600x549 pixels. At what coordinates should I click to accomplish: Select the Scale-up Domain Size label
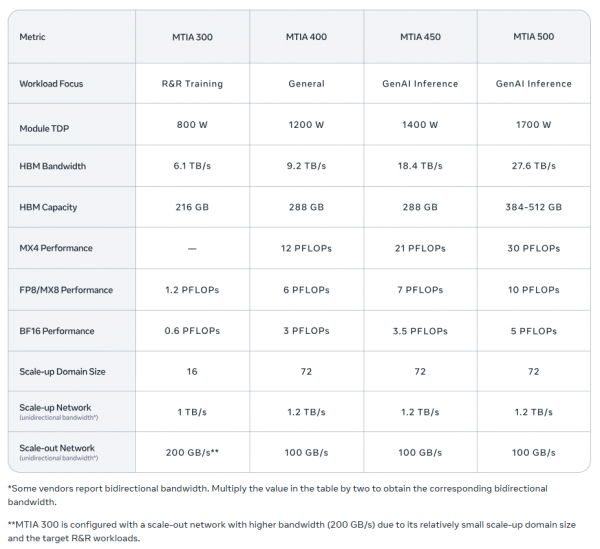coord(62,371)
